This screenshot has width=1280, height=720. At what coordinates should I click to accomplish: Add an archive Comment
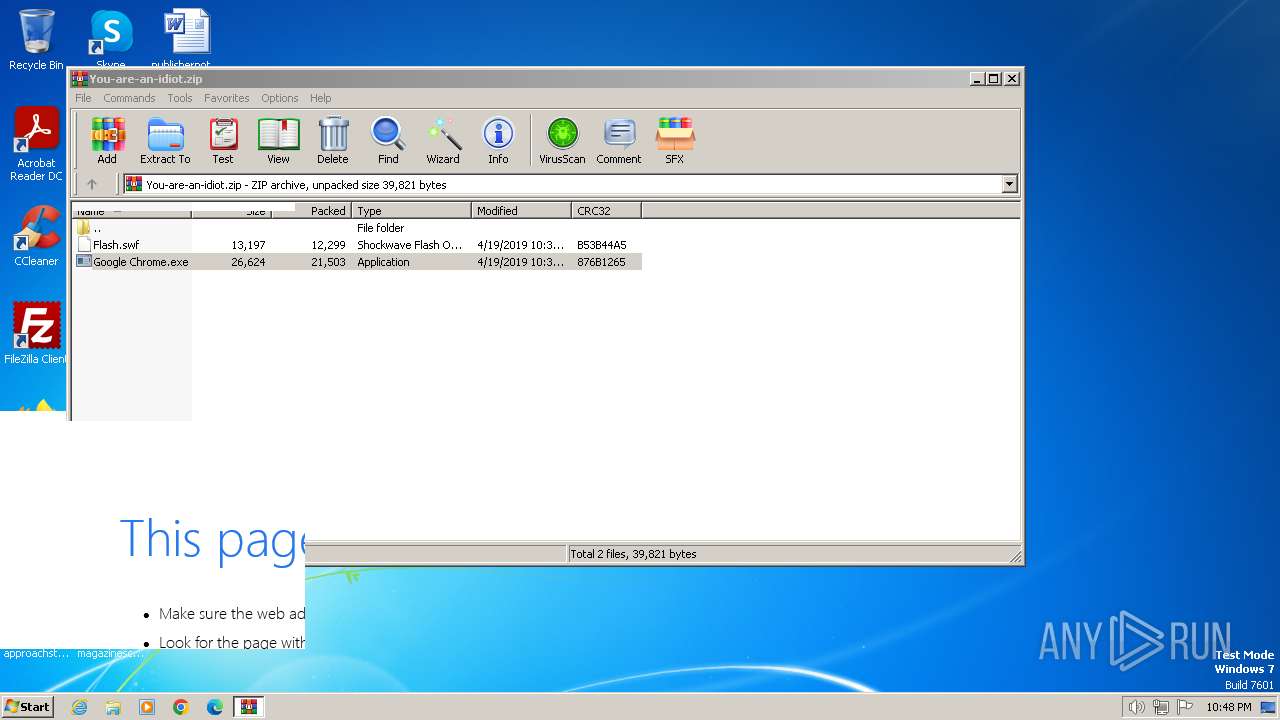(619, 140)
